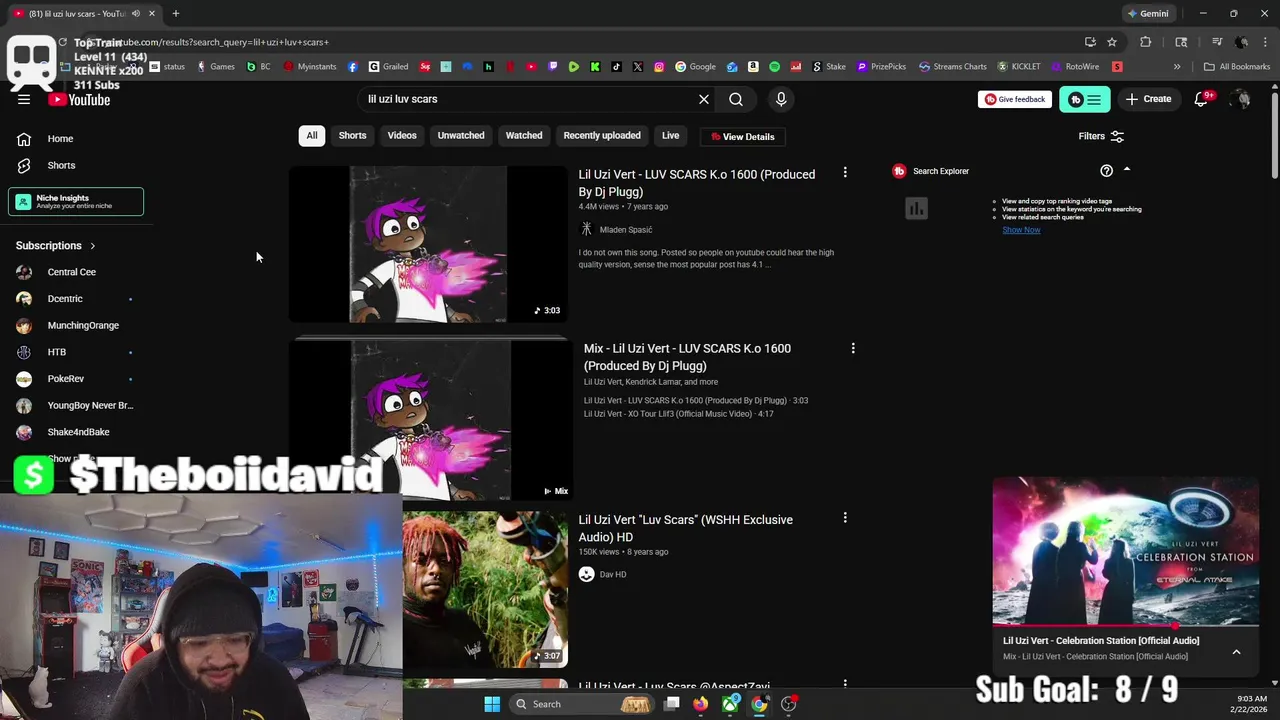
Task: Select the Shorts filter chip
Action: (x=352, y=136)
